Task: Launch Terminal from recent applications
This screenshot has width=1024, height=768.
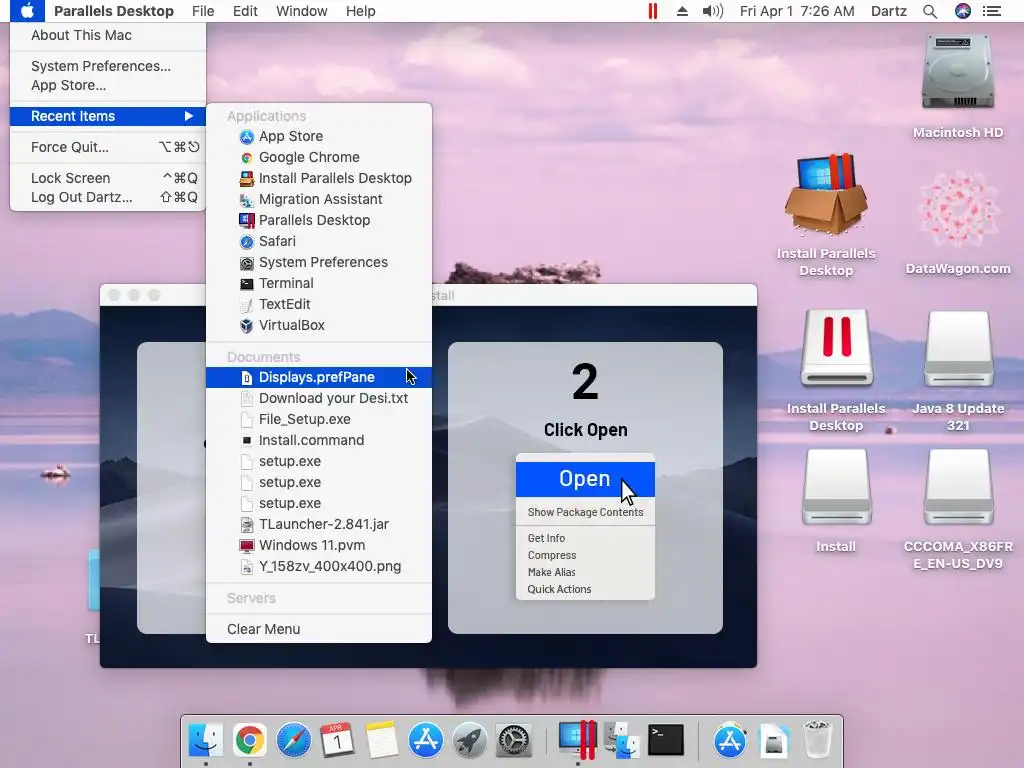Action: tap(319, 283)
